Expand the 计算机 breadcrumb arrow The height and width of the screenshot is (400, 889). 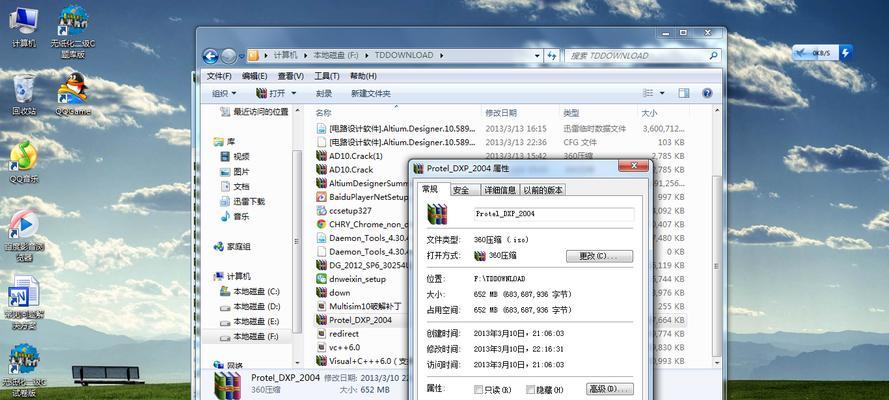click(x=304, y=56)
